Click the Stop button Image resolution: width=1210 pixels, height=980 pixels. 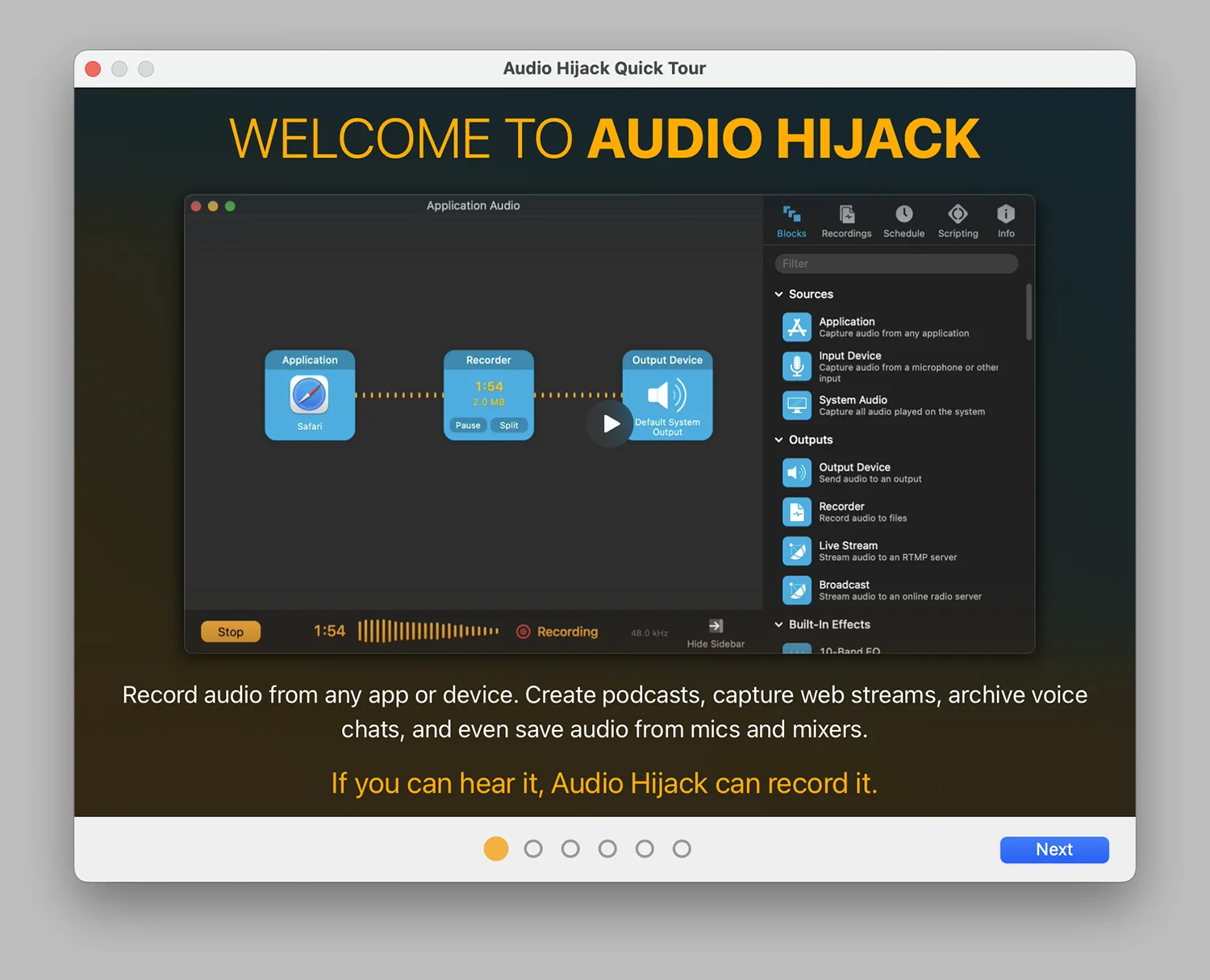click(x=230, y=632)
